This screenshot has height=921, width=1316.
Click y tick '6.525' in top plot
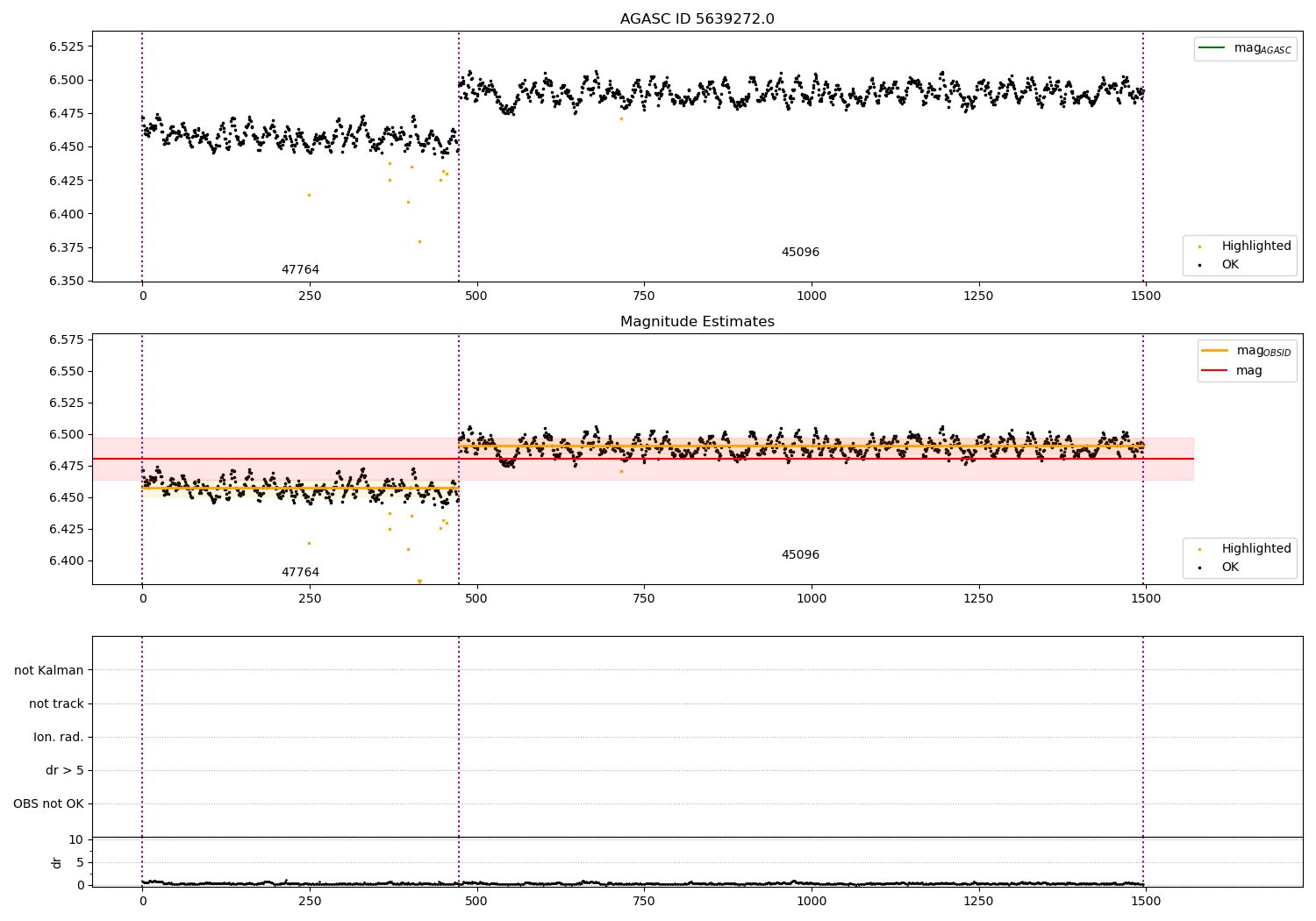pyautogui.click(x=67, y=46)
